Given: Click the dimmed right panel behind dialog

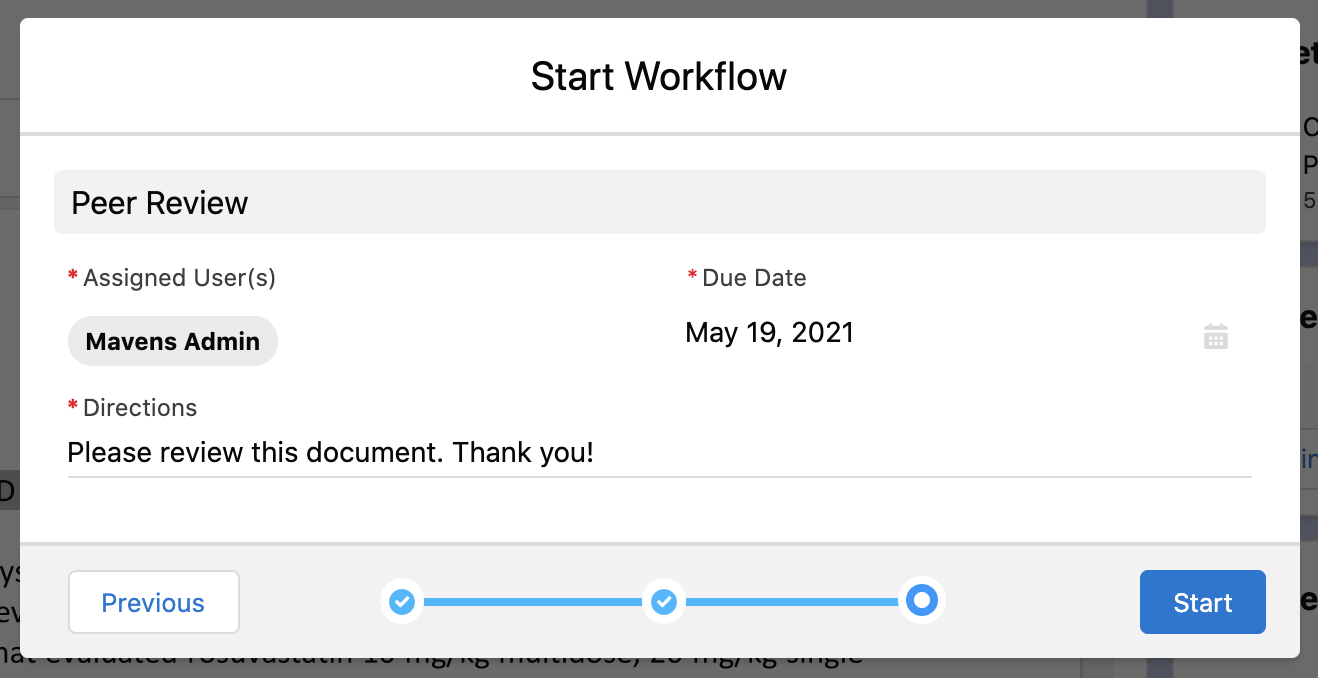Looking at the screenshot, I should 1309,400.
